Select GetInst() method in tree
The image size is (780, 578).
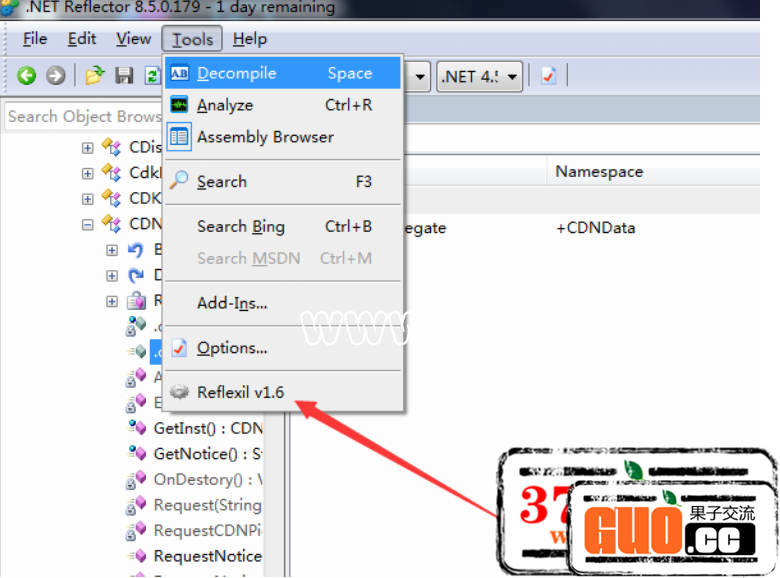[208, 428]
